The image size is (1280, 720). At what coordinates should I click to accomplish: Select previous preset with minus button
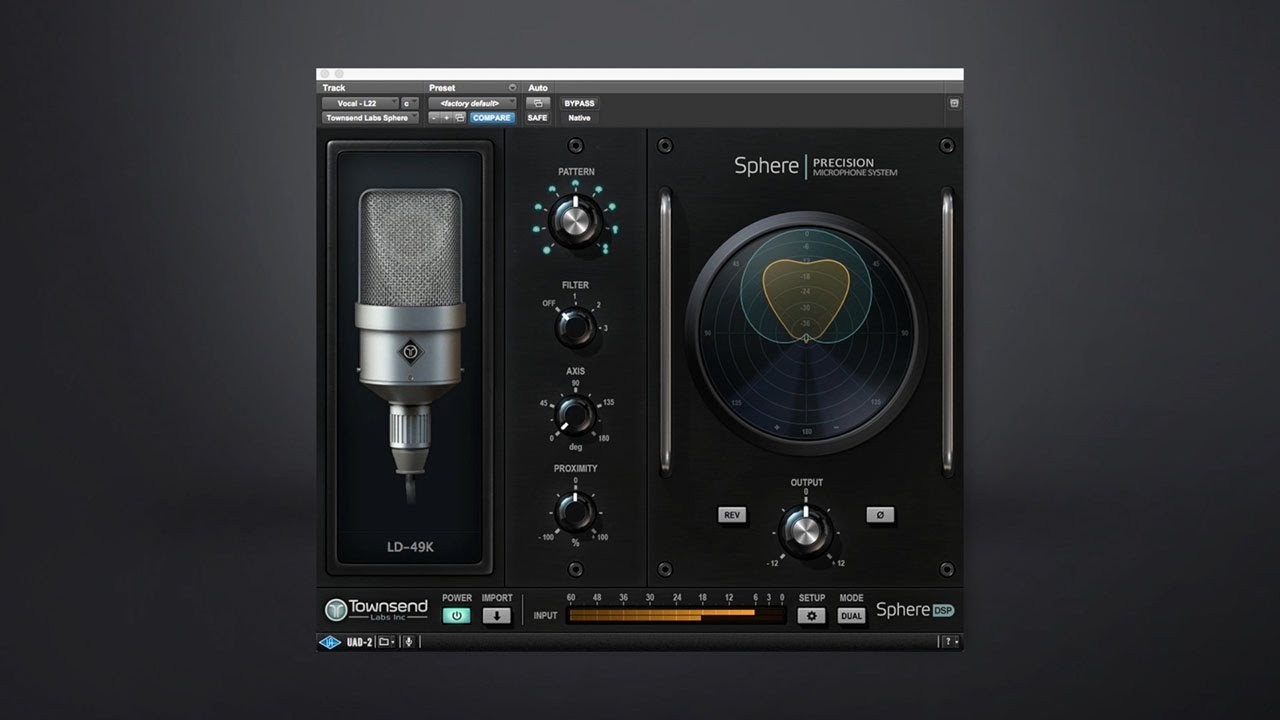[x=434, y=118]
